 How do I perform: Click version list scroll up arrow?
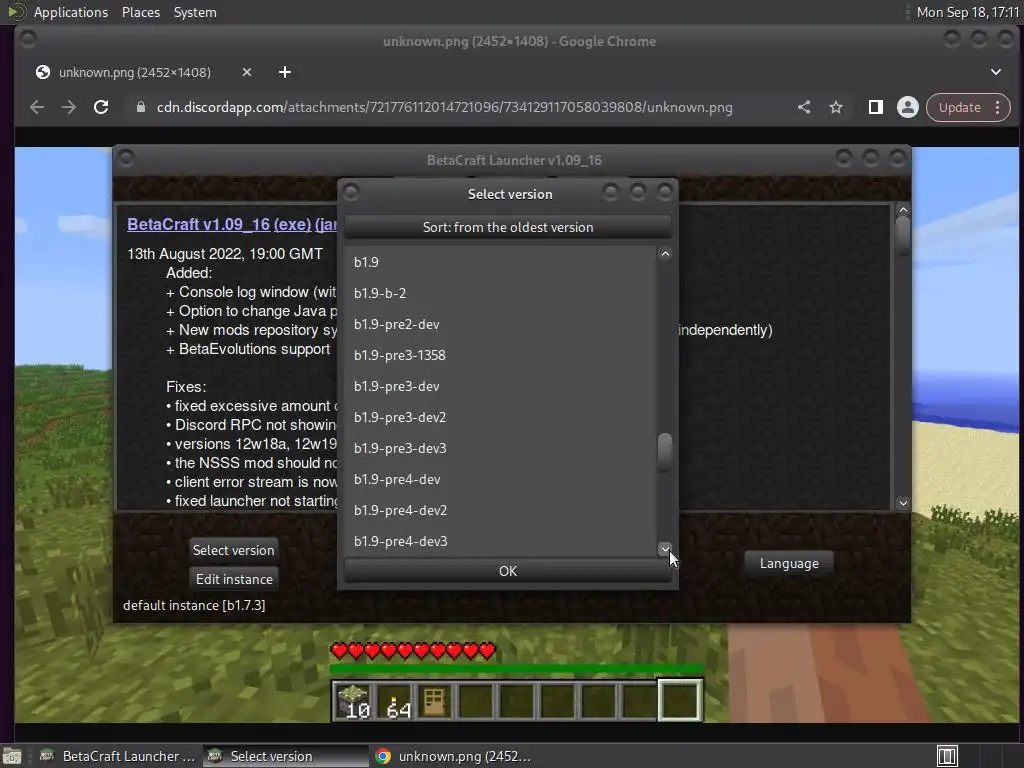pyautogui.click(x=665, y=254)
